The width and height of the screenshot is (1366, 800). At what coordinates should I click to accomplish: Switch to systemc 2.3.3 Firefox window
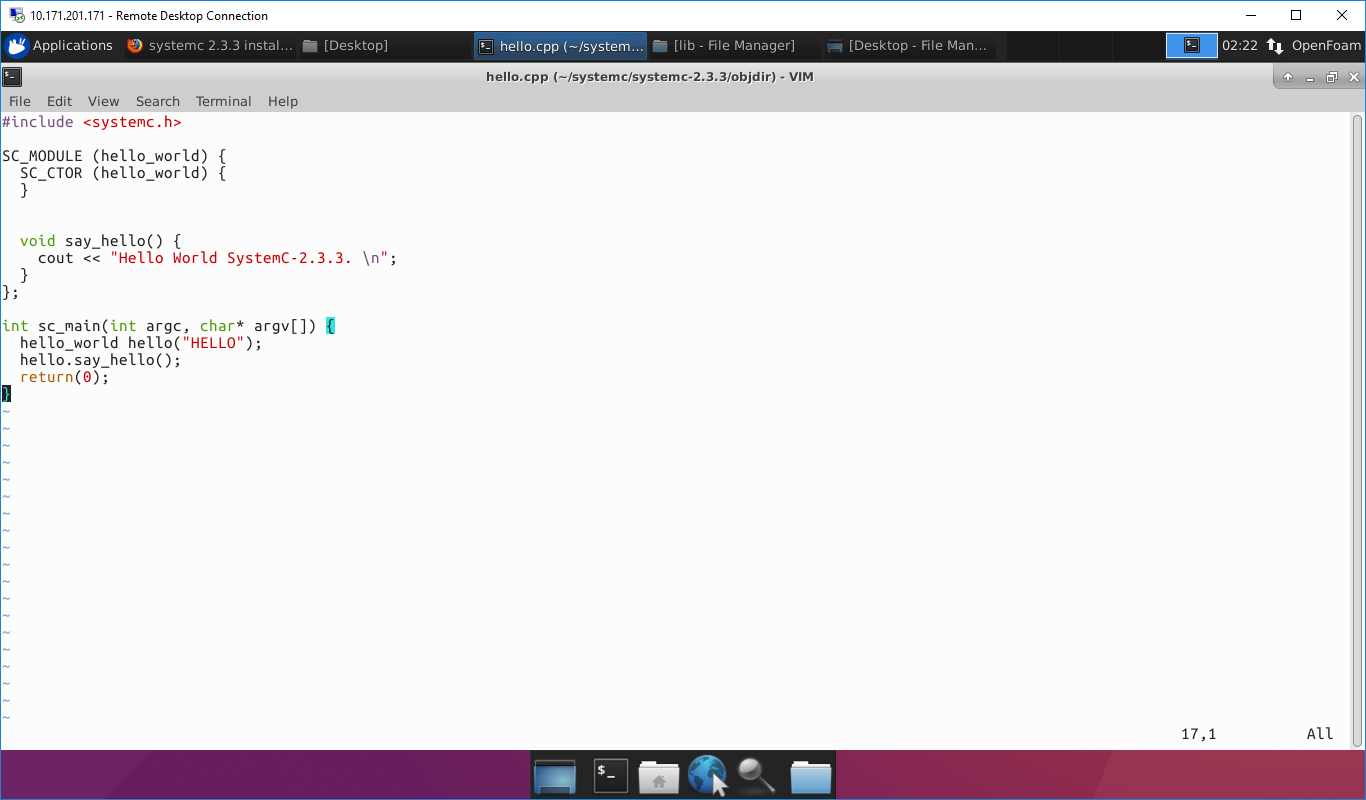[x=210, y=46]
